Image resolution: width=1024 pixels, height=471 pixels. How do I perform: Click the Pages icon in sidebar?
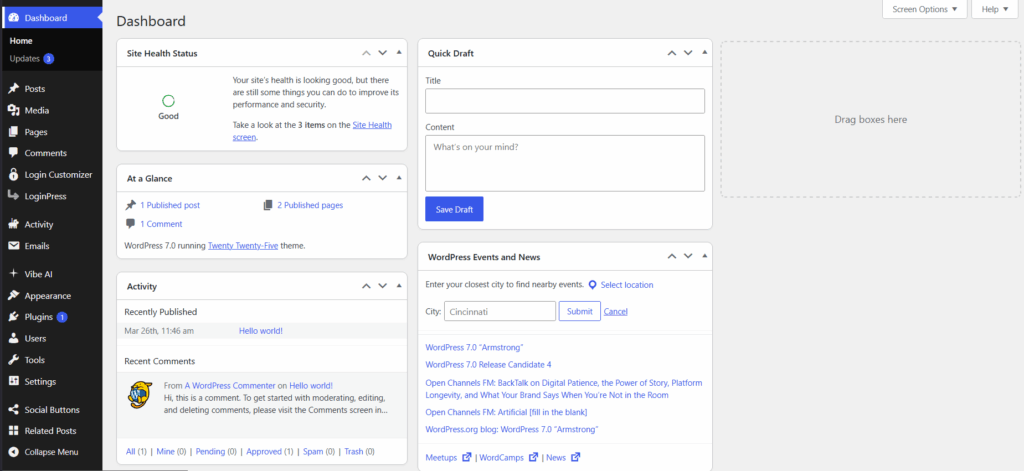point(13,132)
